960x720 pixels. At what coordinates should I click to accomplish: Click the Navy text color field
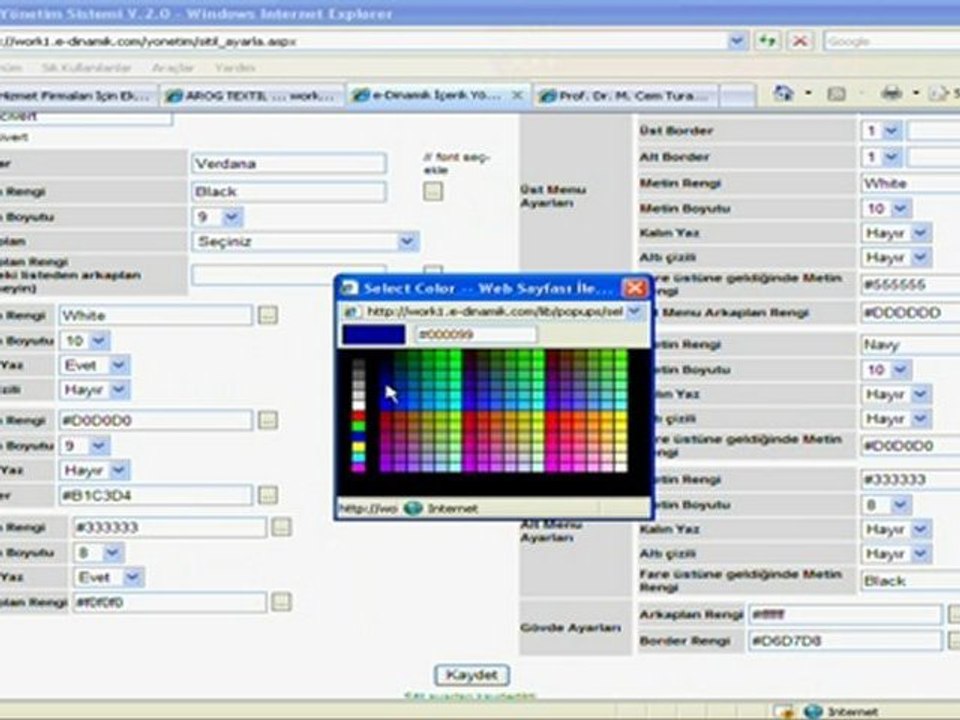pyautogui.click(x=910, y=345)
